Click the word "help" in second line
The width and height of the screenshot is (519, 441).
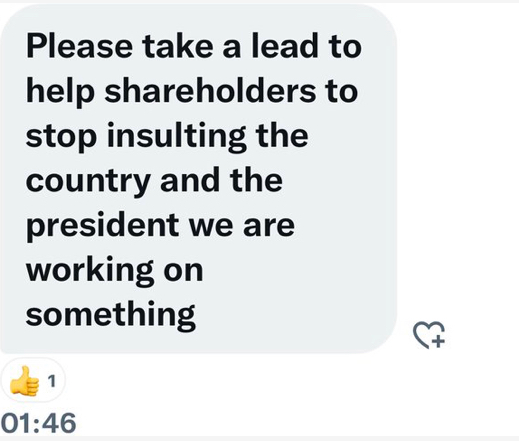click(x=60, y=92)
